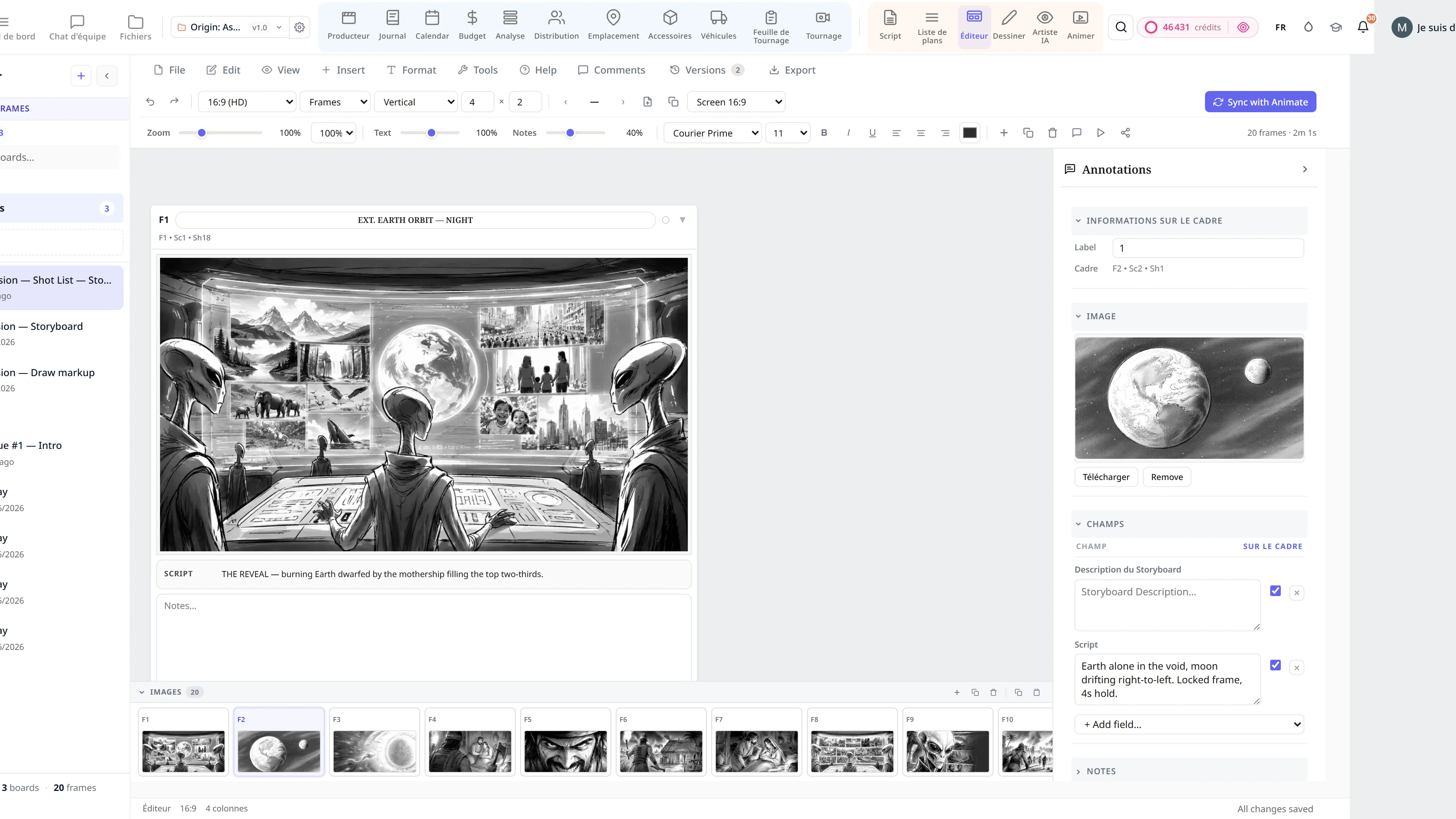Toggle italic text formatting
The width and height of the screenshot is (1456, 819).
(x=849, y=133)
